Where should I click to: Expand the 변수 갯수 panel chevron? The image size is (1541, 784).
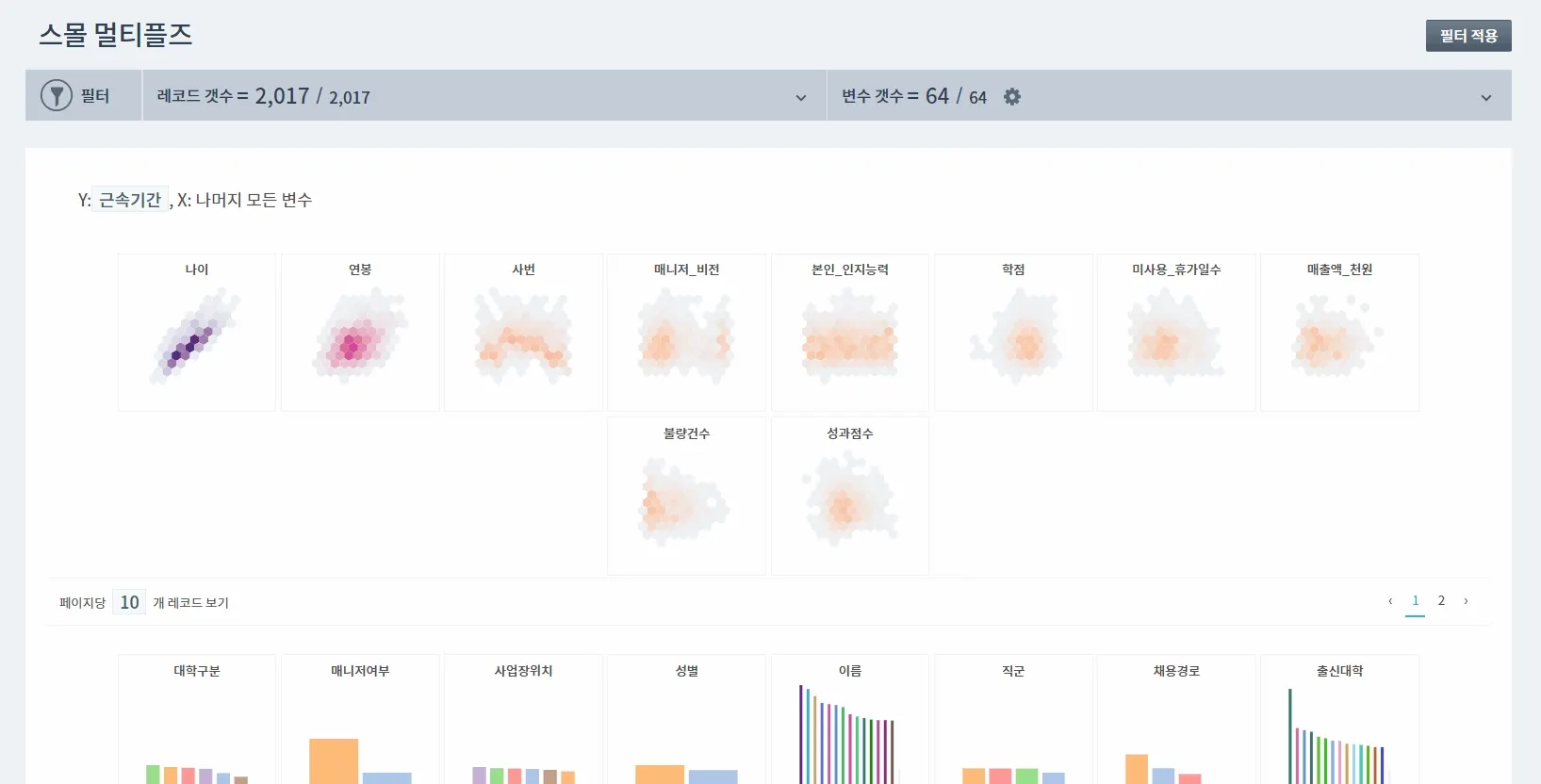click(x=1486, y=97)
